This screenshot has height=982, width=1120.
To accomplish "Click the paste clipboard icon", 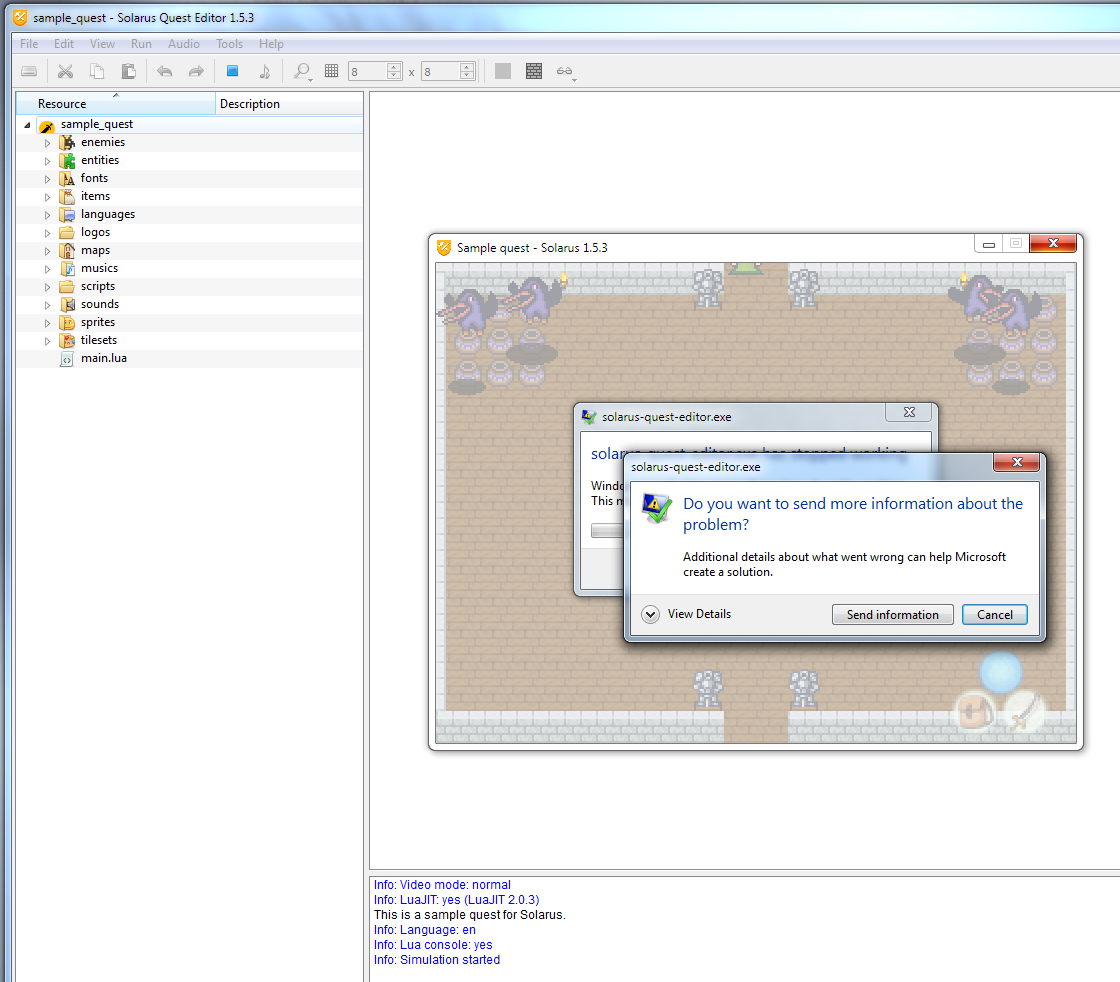I will (128, 71).
